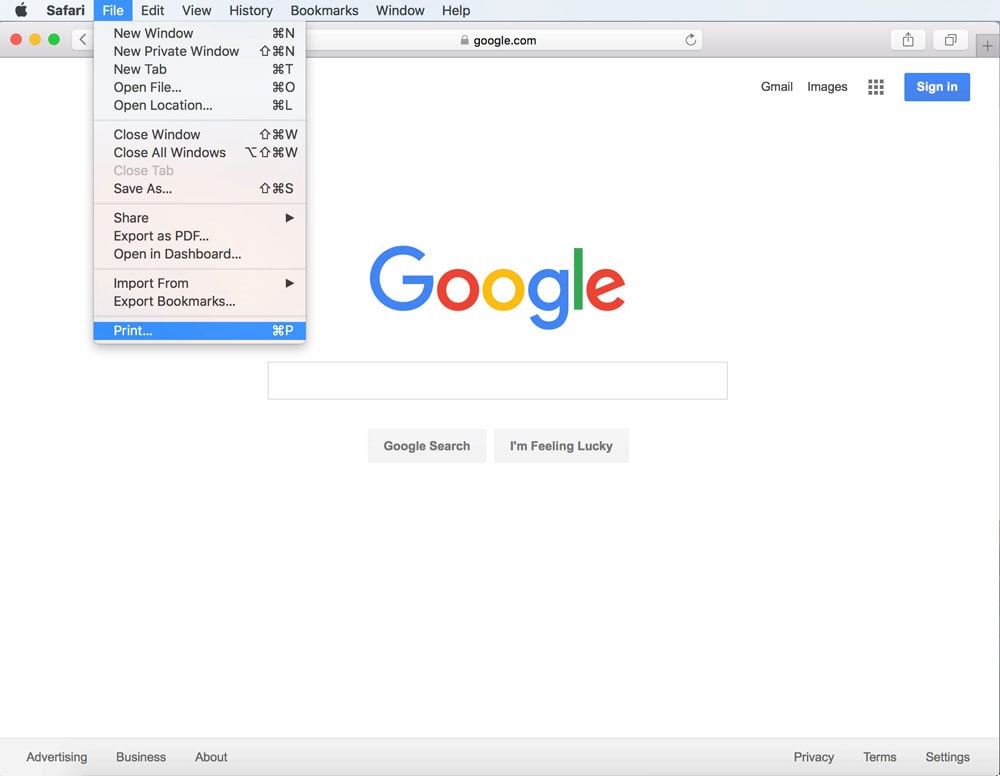Choose New Tab menu item
This screenshot has width=1000, height=776.
(200, 69)
